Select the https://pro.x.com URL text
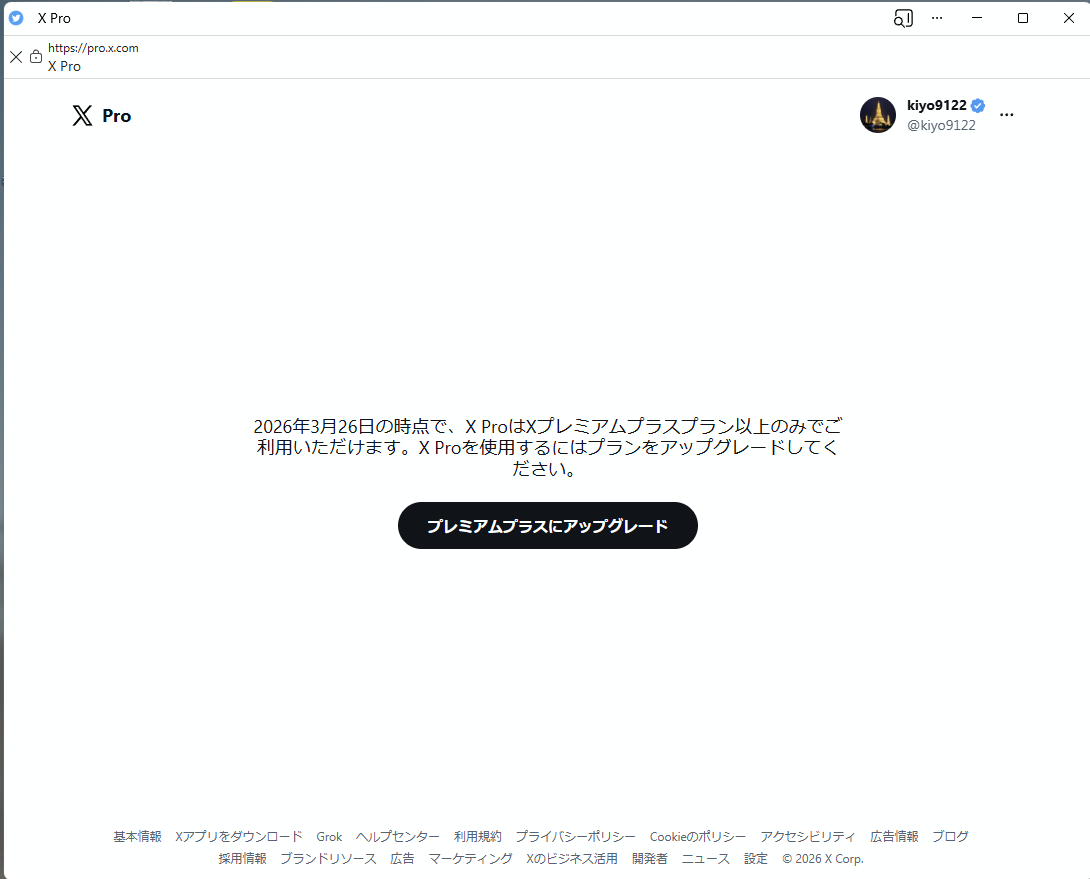Viewport: 1090px width, 879px height. pos(93,48)
